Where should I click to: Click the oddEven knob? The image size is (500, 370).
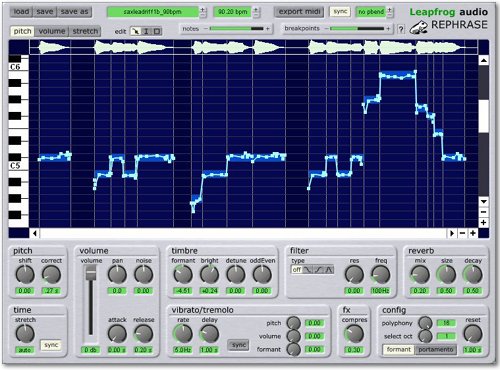click(x=262, y=275)
